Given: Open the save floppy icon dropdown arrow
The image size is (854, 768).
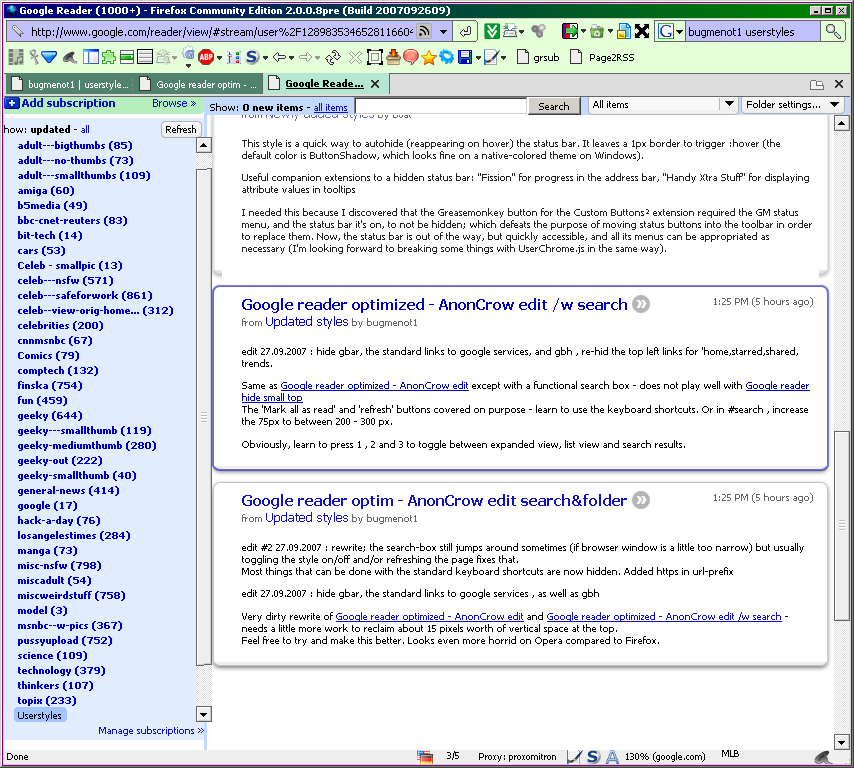Looking at the screenshot, I should [478, 57].
